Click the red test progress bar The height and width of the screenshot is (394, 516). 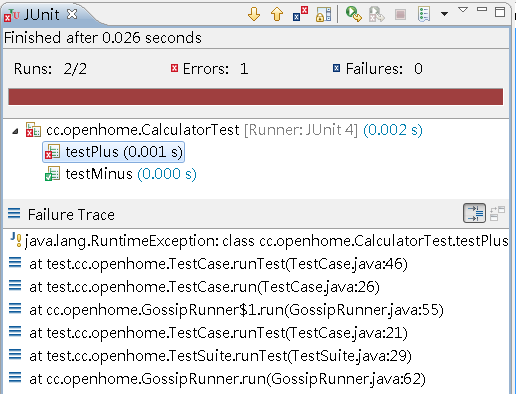click(256, 97)
